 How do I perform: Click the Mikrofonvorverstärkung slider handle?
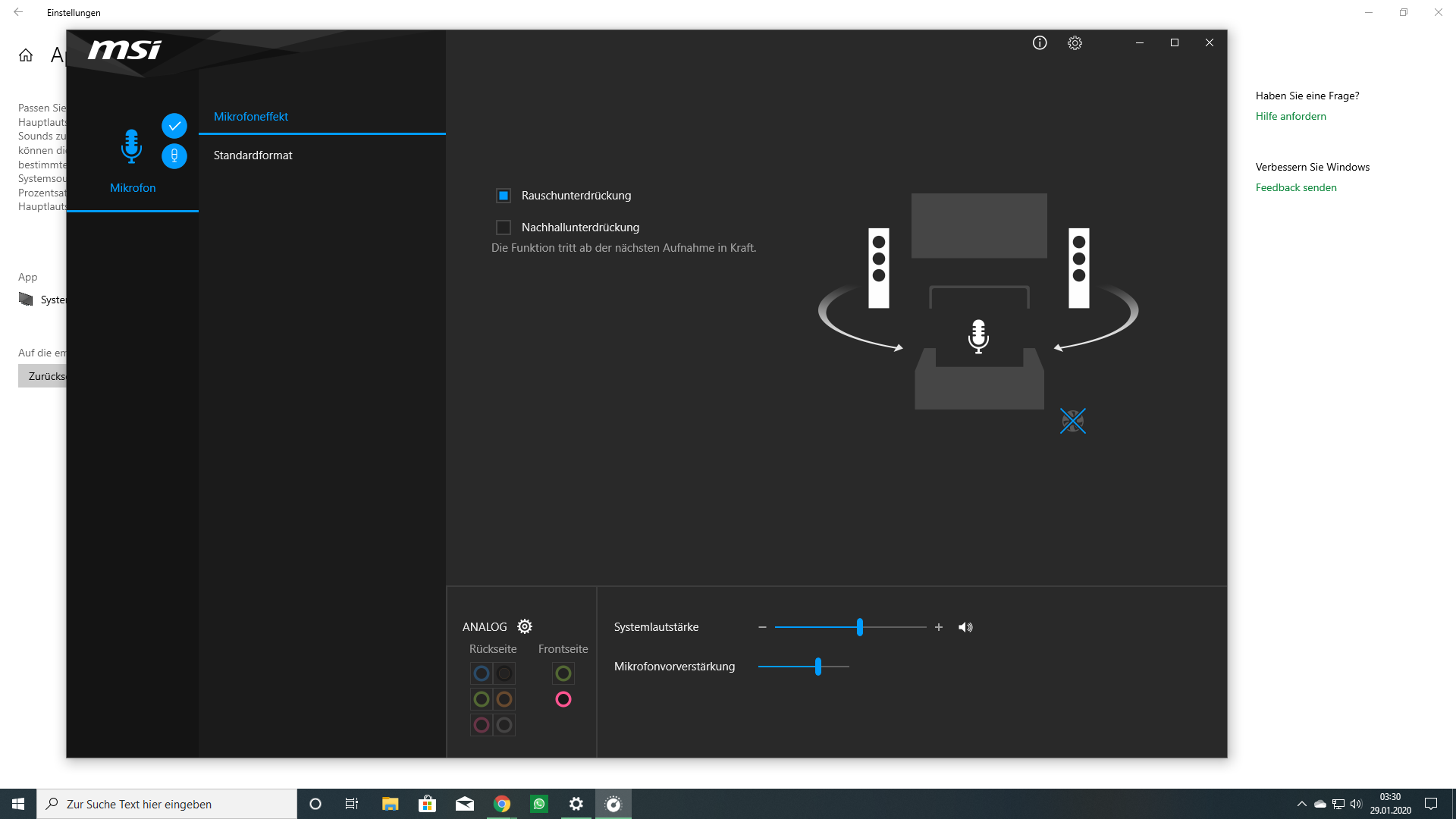click(x=817, y=667)
